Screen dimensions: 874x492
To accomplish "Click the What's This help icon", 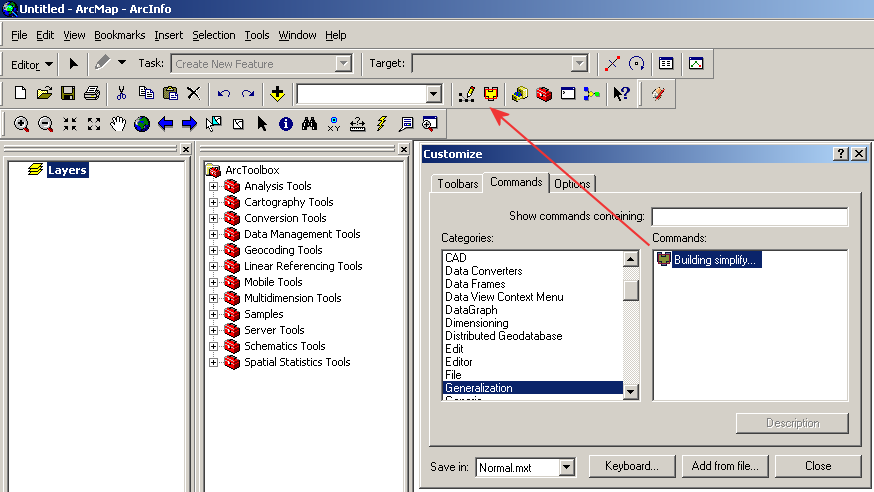I will click(x=621, y=94).
